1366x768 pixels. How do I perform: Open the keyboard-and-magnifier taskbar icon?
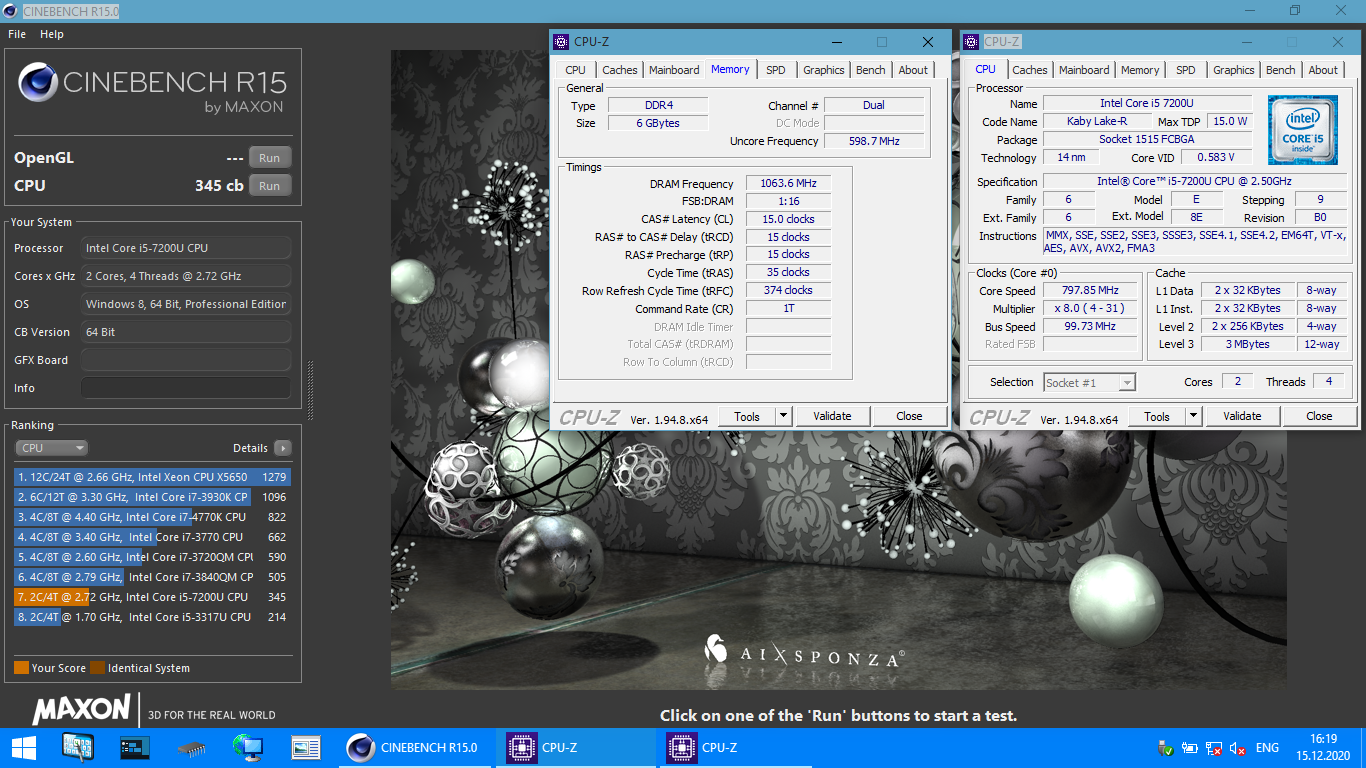pos(78,747)
